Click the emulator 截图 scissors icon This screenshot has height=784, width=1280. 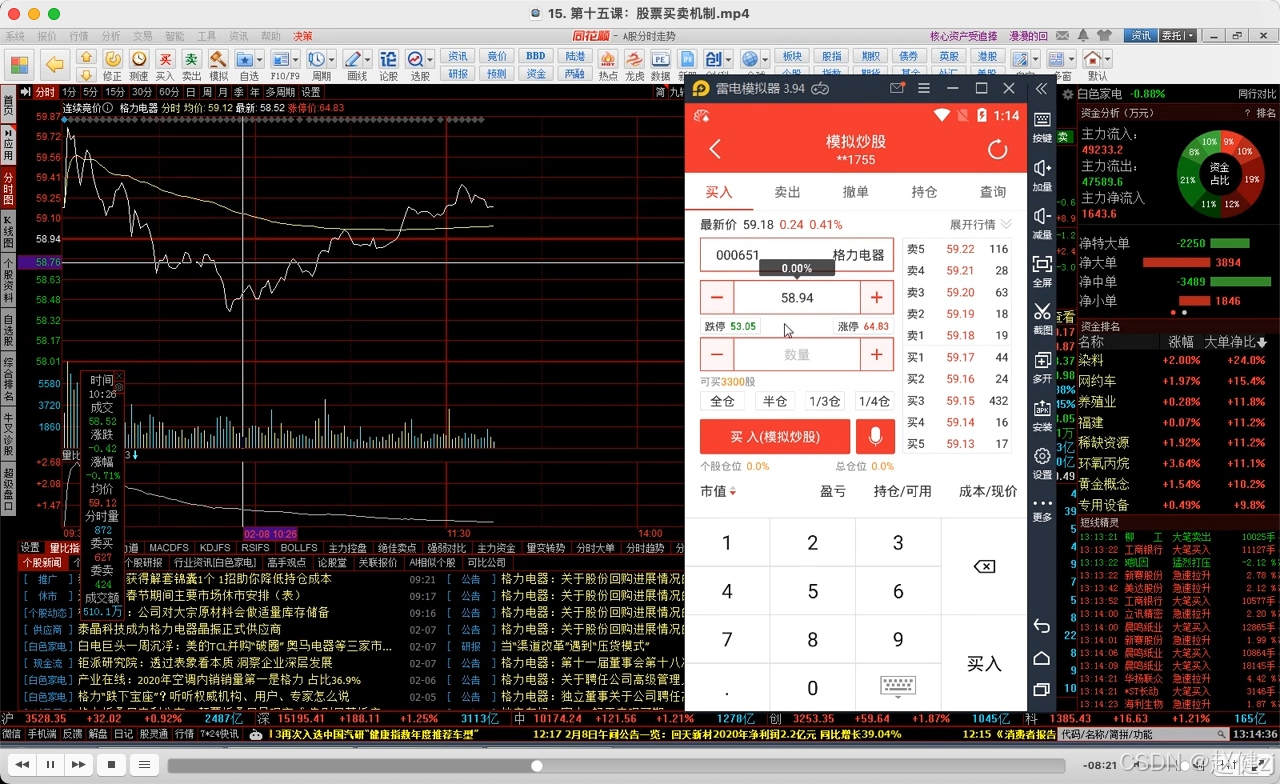coord(1042,318)
